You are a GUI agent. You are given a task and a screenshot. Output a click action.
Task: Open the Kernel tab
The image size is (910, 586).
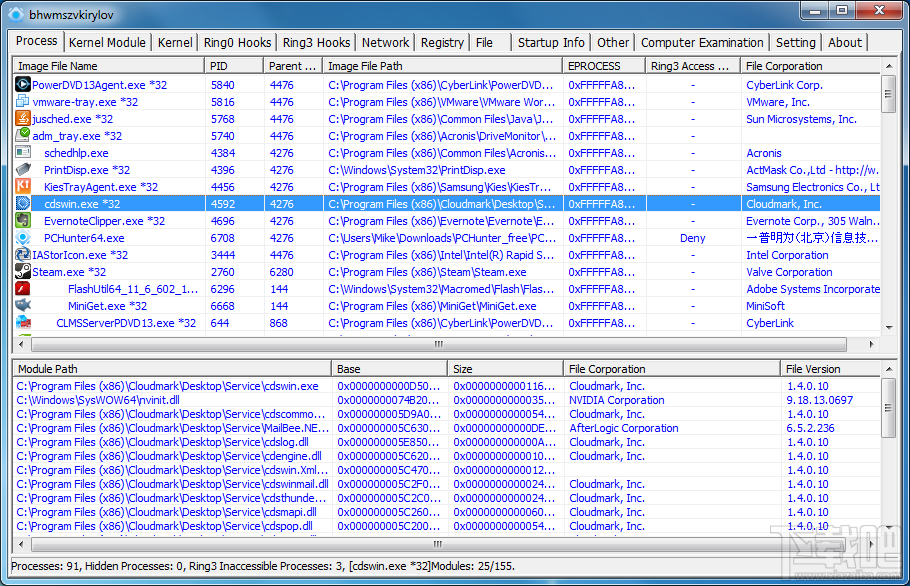[175, 42]
